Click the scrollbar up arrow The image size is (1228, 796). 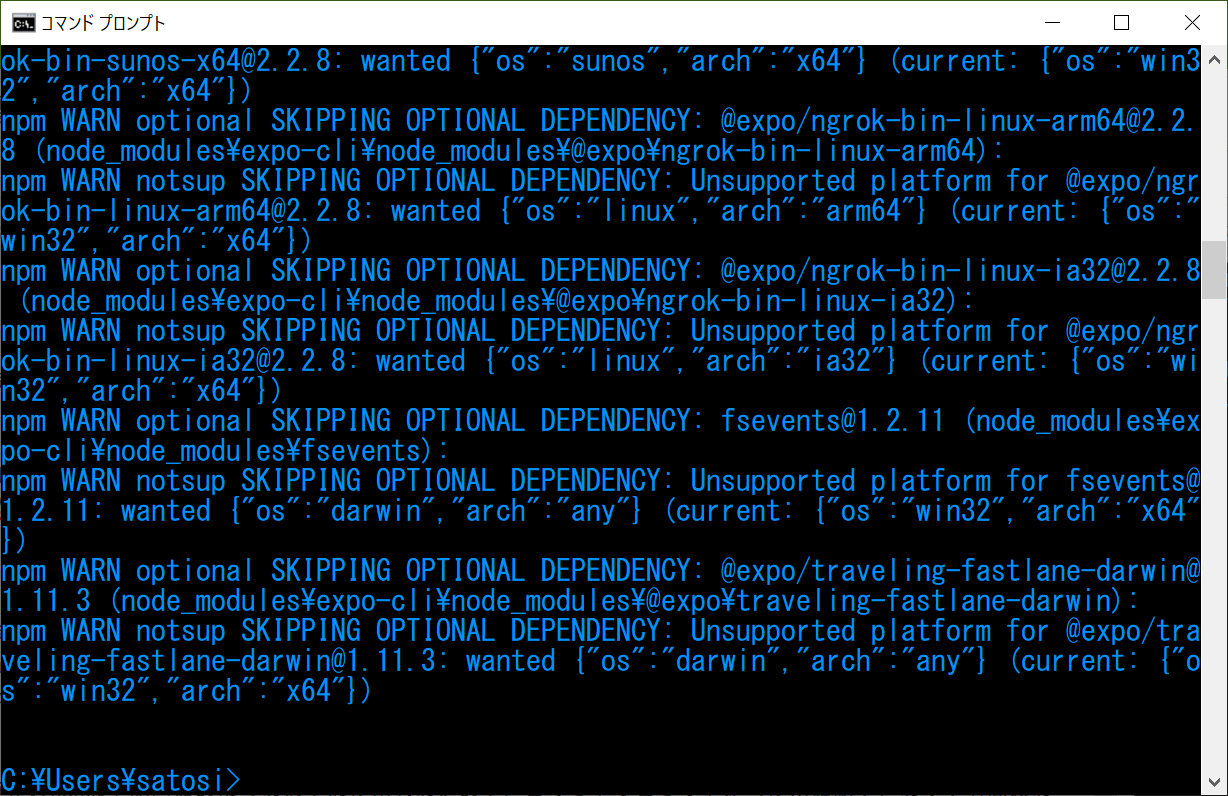click(1214, 56)
